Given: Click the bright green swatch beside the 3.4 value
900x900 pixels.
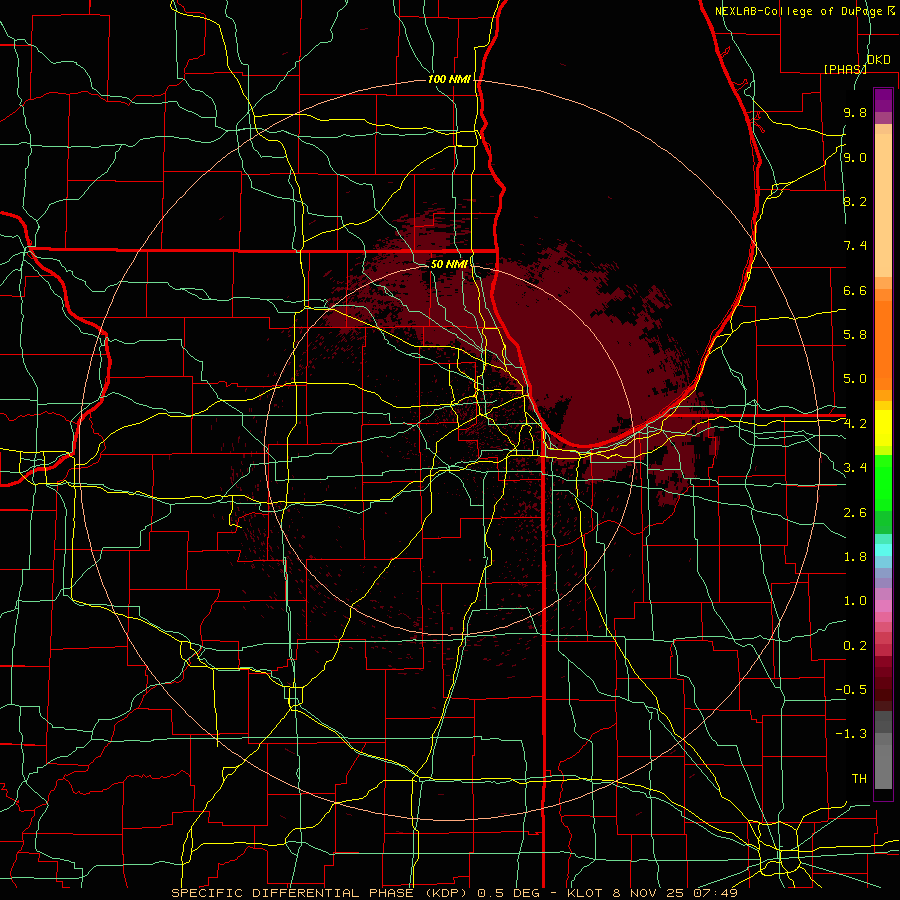Looking at the screenshot, I should 883,483.
